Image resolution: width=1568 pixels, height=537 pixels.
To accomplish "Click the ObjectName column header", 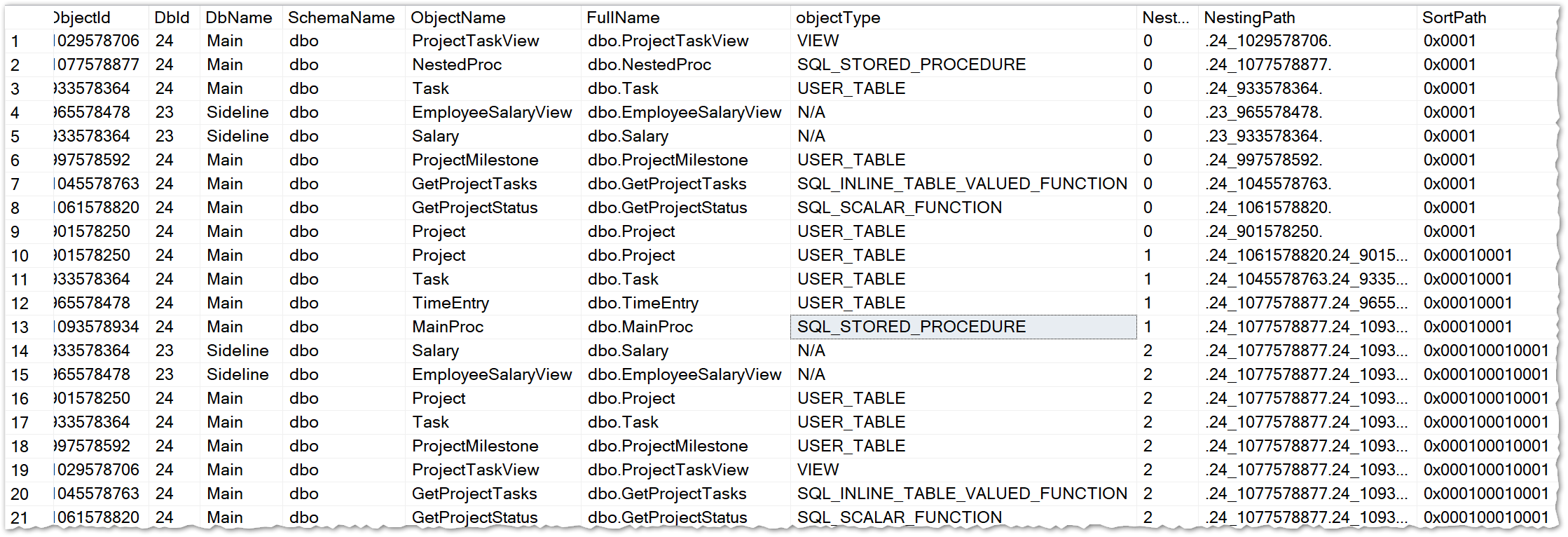I will 493,18.
